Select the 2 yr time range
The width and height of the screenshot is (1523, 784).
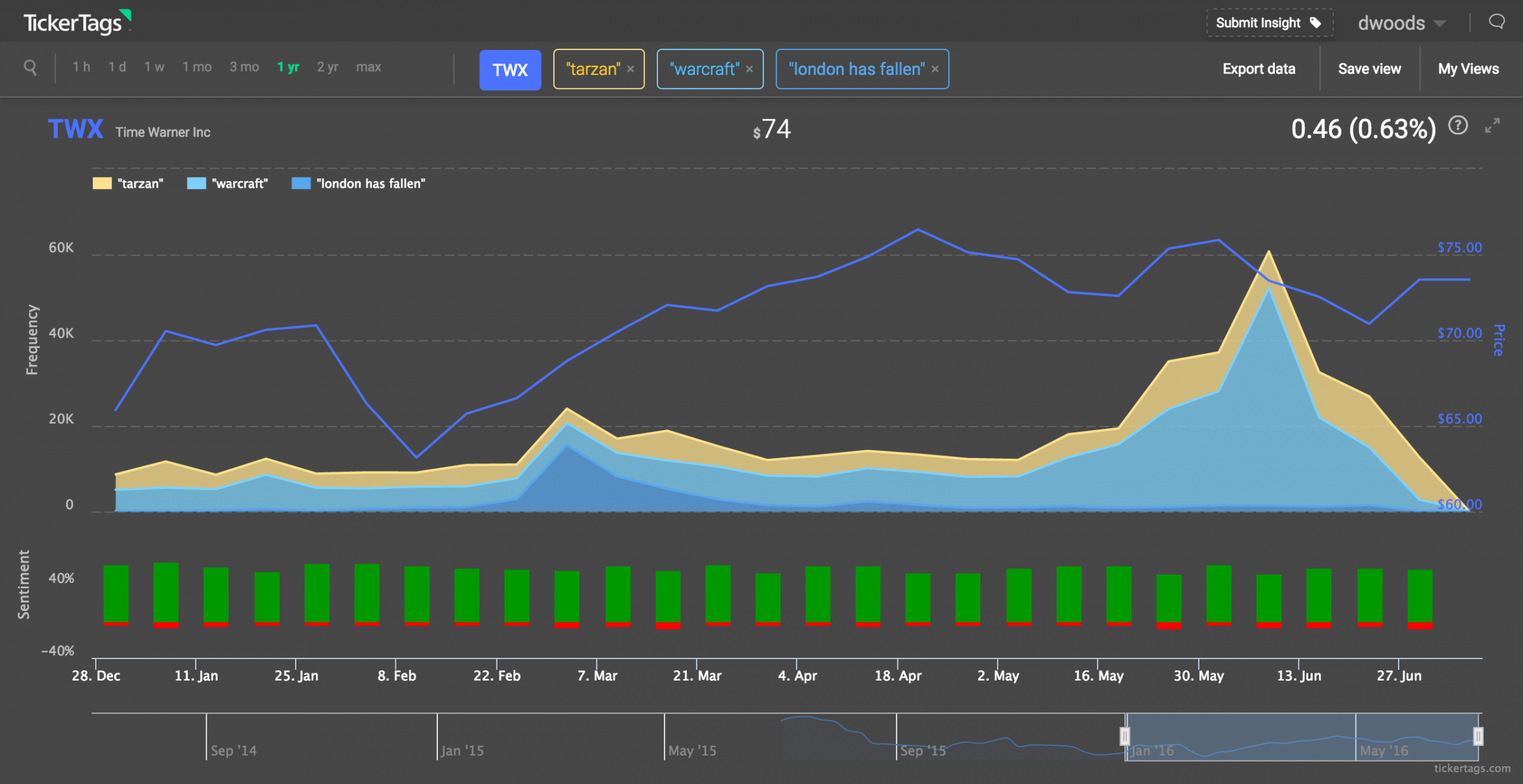327,67
